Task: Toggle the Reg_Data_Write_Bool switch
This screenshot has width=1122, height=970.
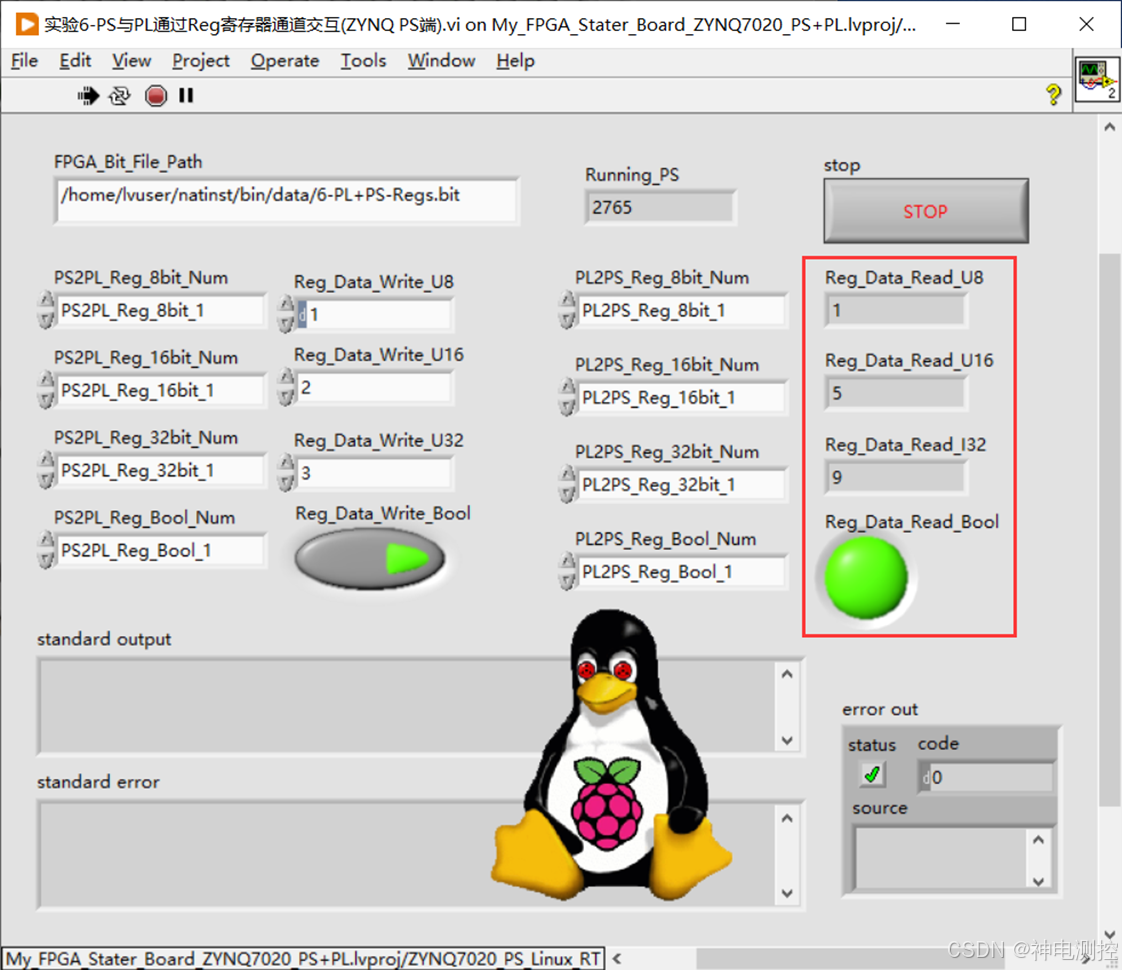Action: click(x=370, y=559)
